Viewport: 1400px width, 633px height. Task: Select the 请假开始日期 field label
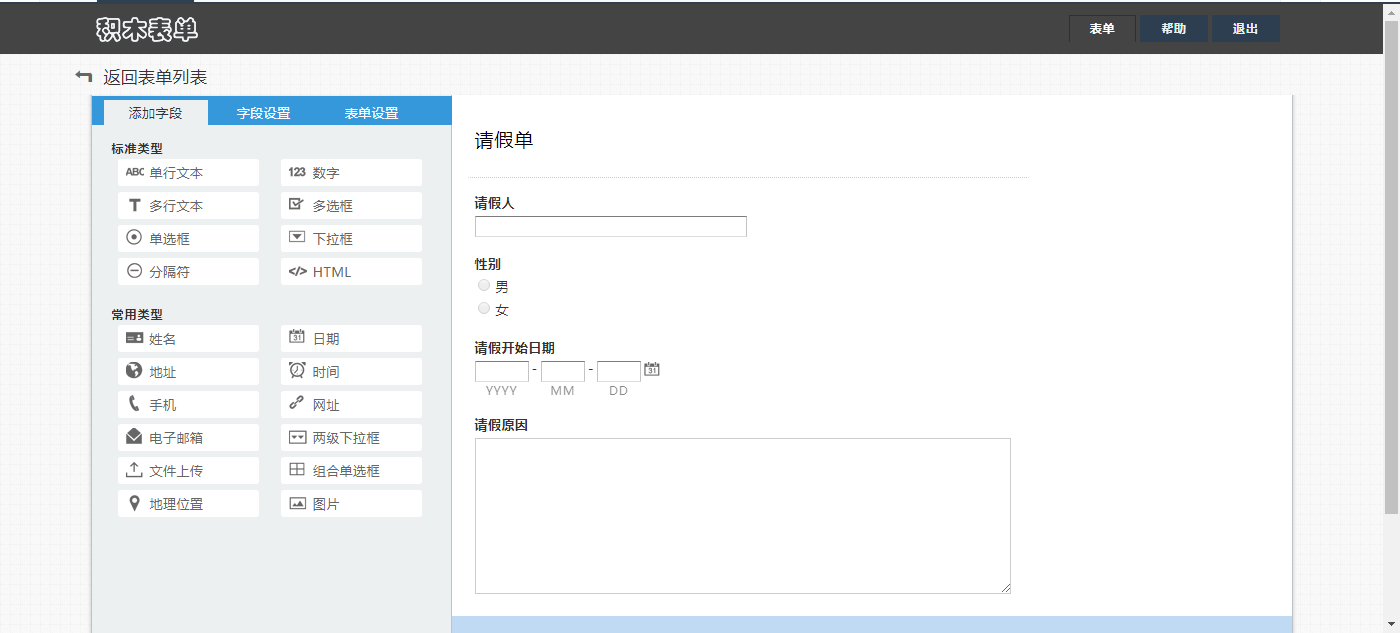point(515,348)
